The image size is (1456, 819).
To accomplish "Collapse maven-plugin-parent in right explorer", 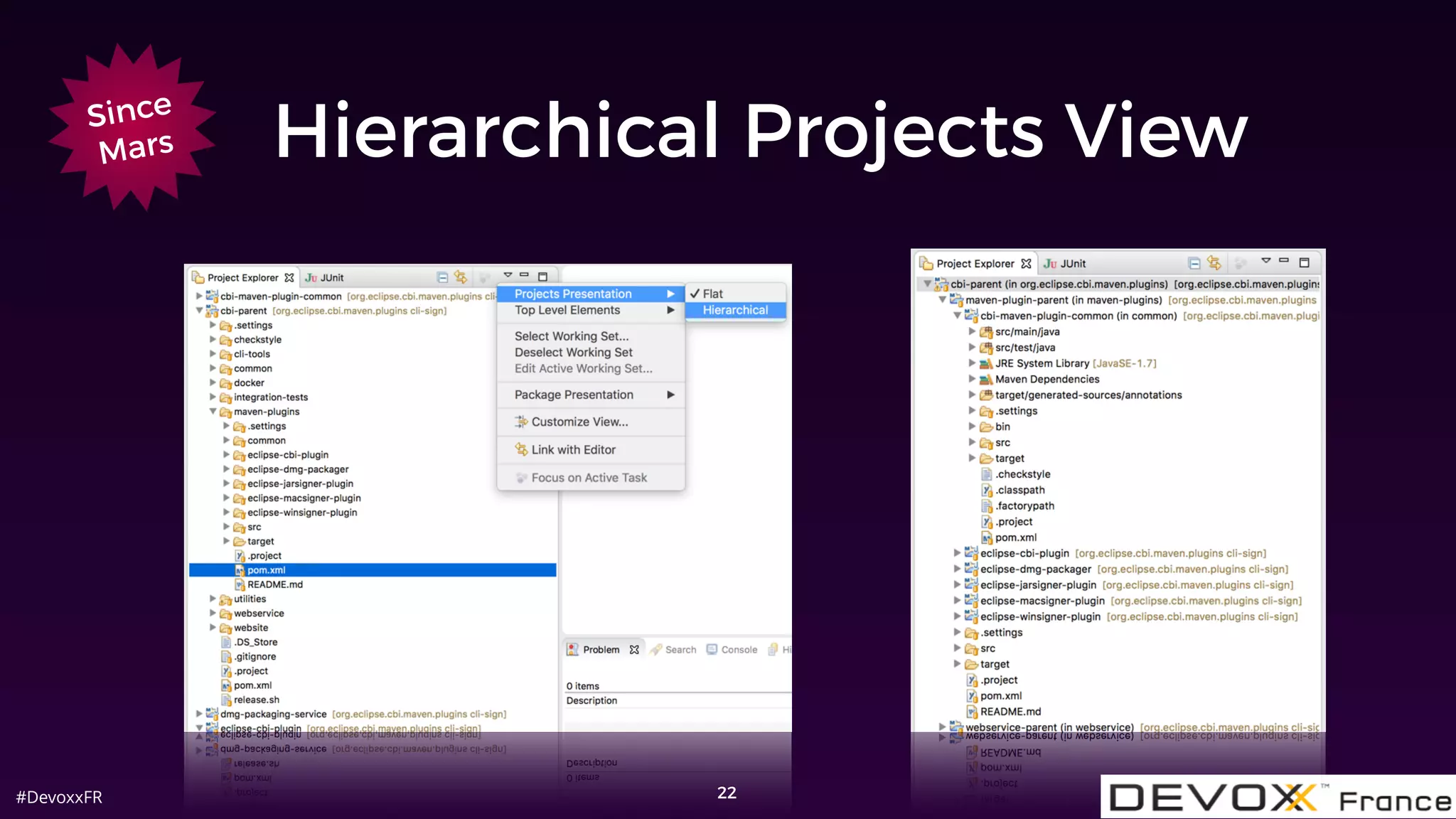I will coord(943,300).
